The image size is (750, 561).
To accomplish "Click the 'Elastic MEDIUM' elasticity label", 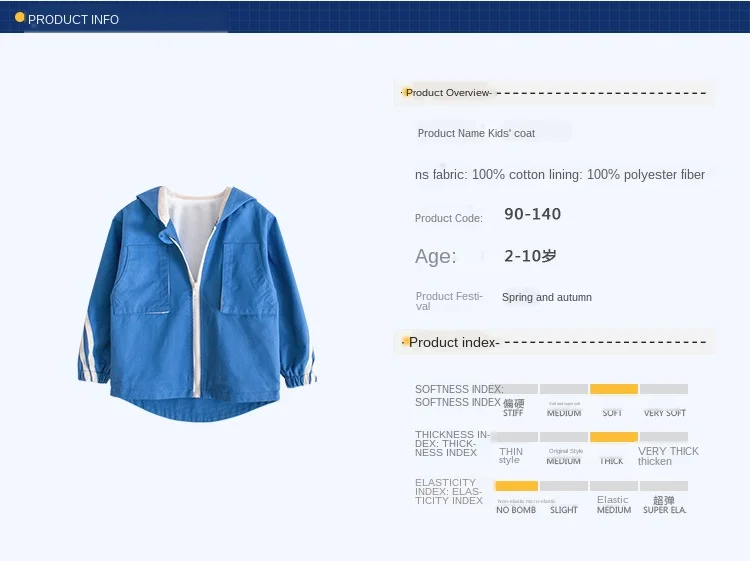I will (614, 505).
